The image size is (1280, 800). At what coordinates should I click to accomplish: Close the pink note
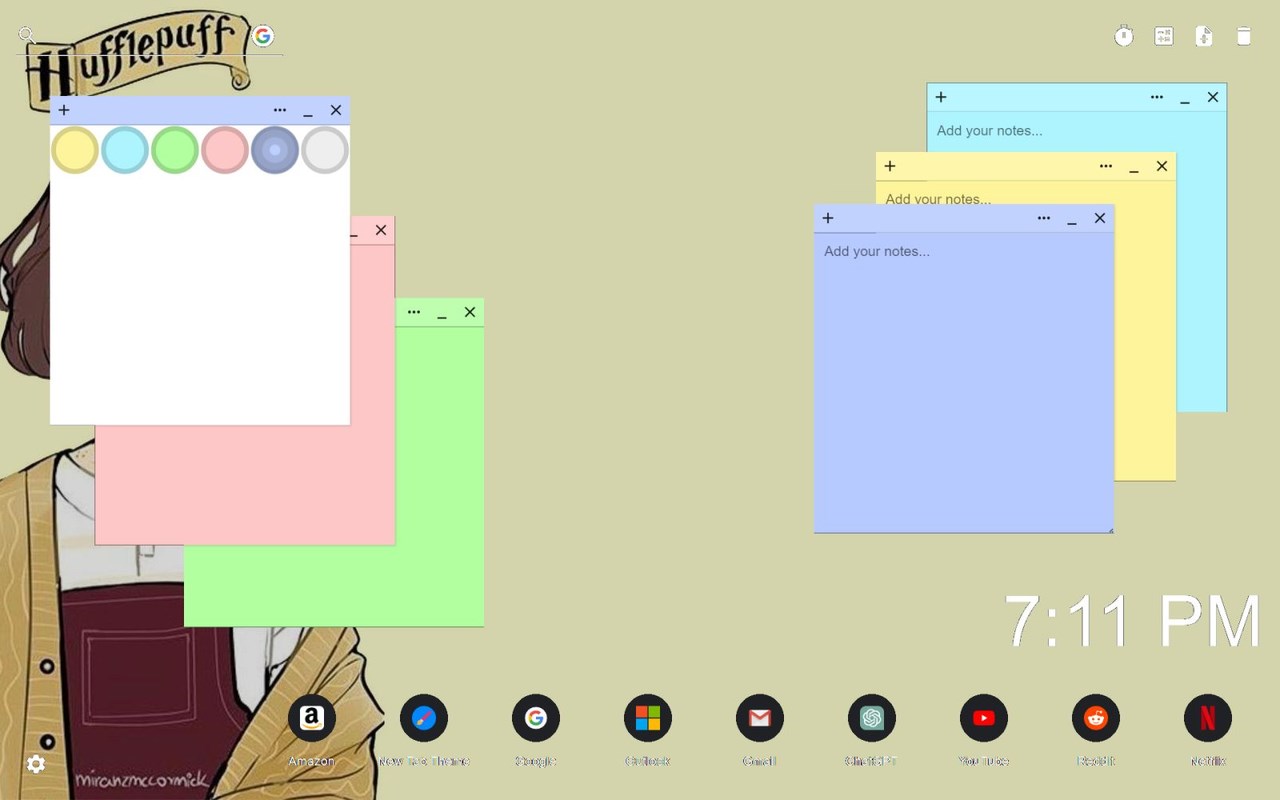point(381,230)
